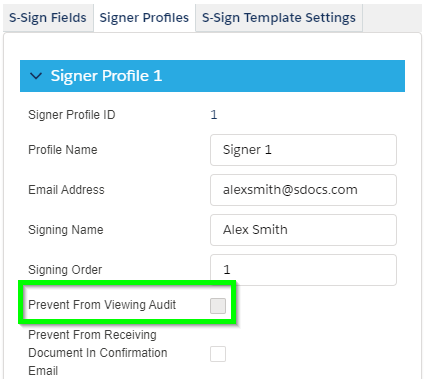The width and height of the screenshot is (426, 379).
Task: Click the Signer Profile 1 heading text
Action: [x=106, y=76]
